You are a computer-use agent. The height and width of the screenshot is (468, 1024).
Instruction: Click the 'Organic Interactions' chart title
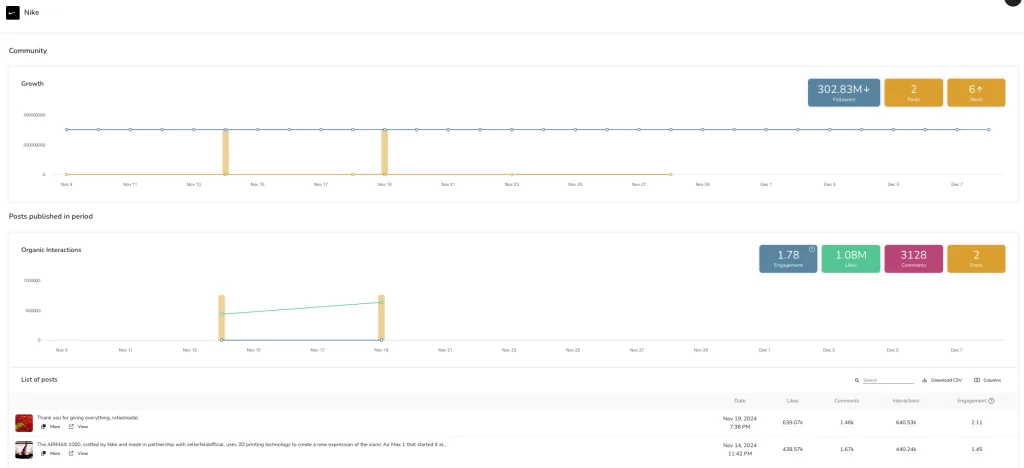click(51, 249)
